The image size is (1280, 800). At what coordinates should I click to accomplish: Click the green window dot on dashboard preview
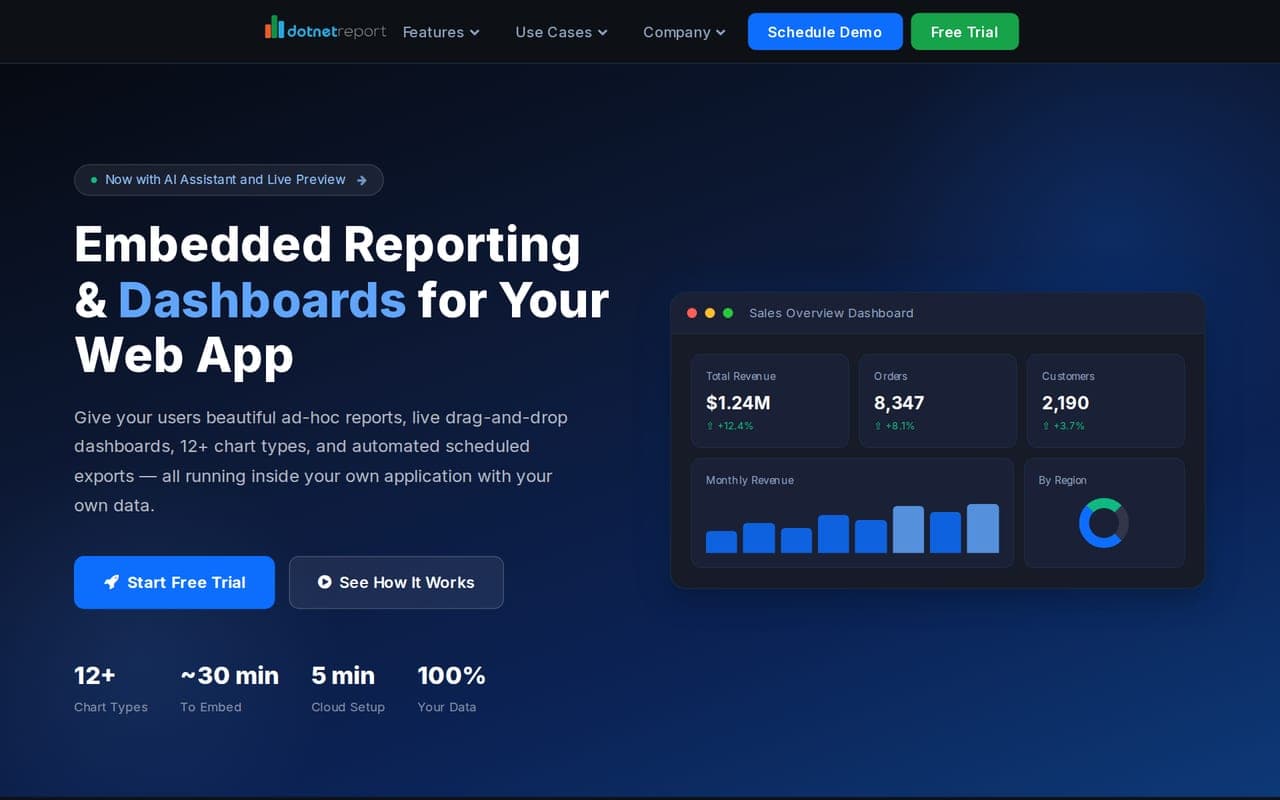click(728, 313)
